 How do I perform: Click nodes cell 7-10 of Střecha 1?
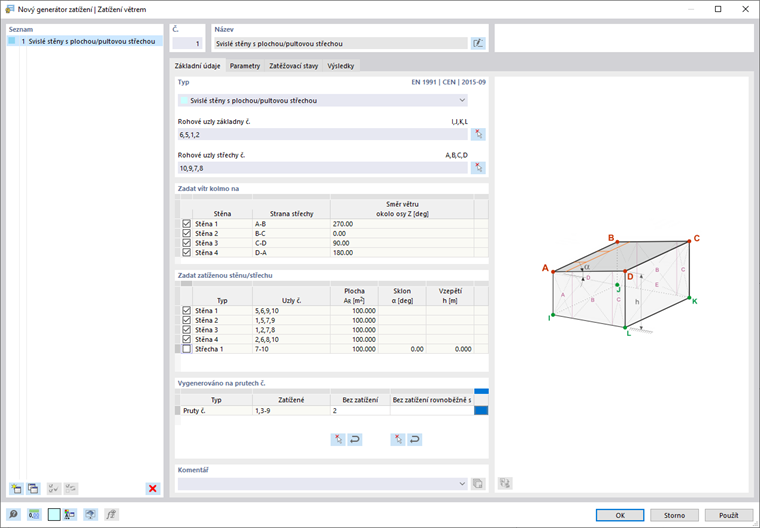[291, 349]
